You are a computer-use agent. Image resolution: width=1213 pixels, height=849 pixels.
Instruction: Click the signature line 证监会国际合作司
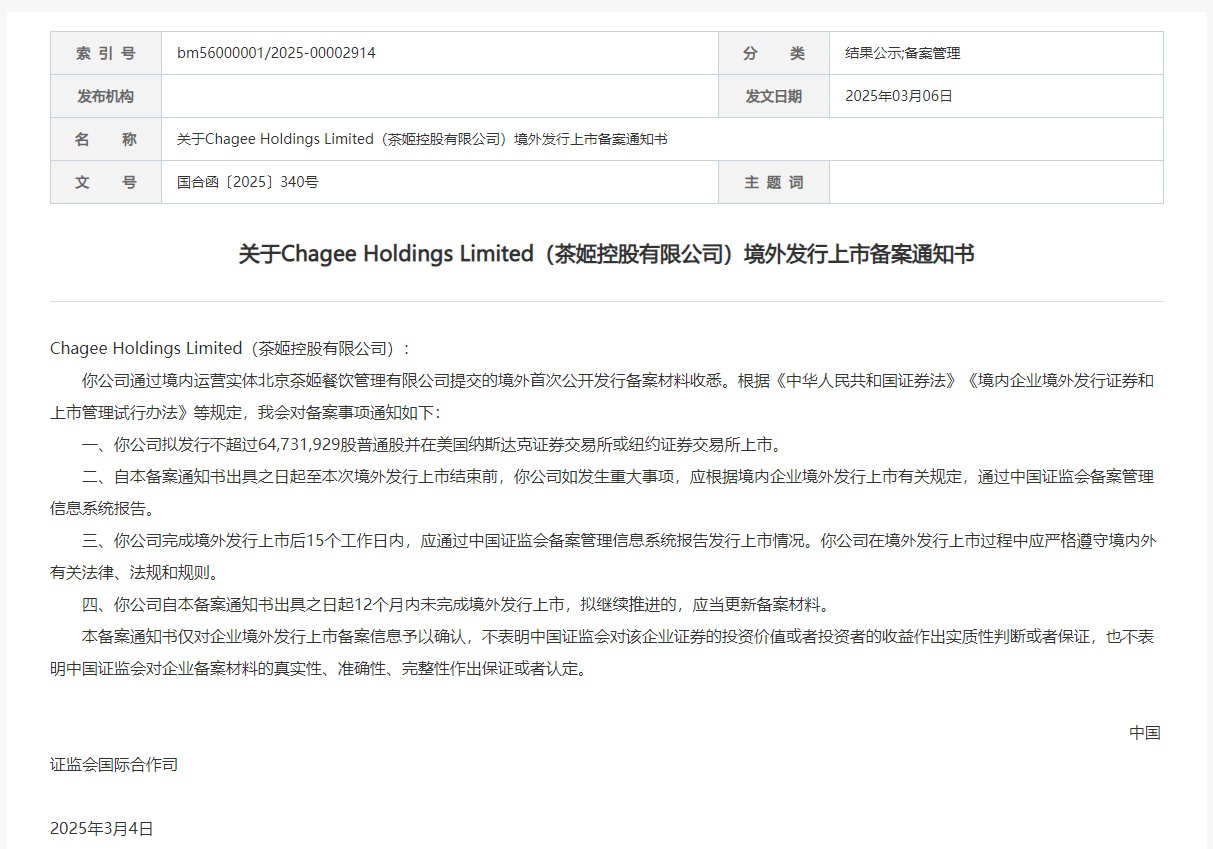point(114,764)
